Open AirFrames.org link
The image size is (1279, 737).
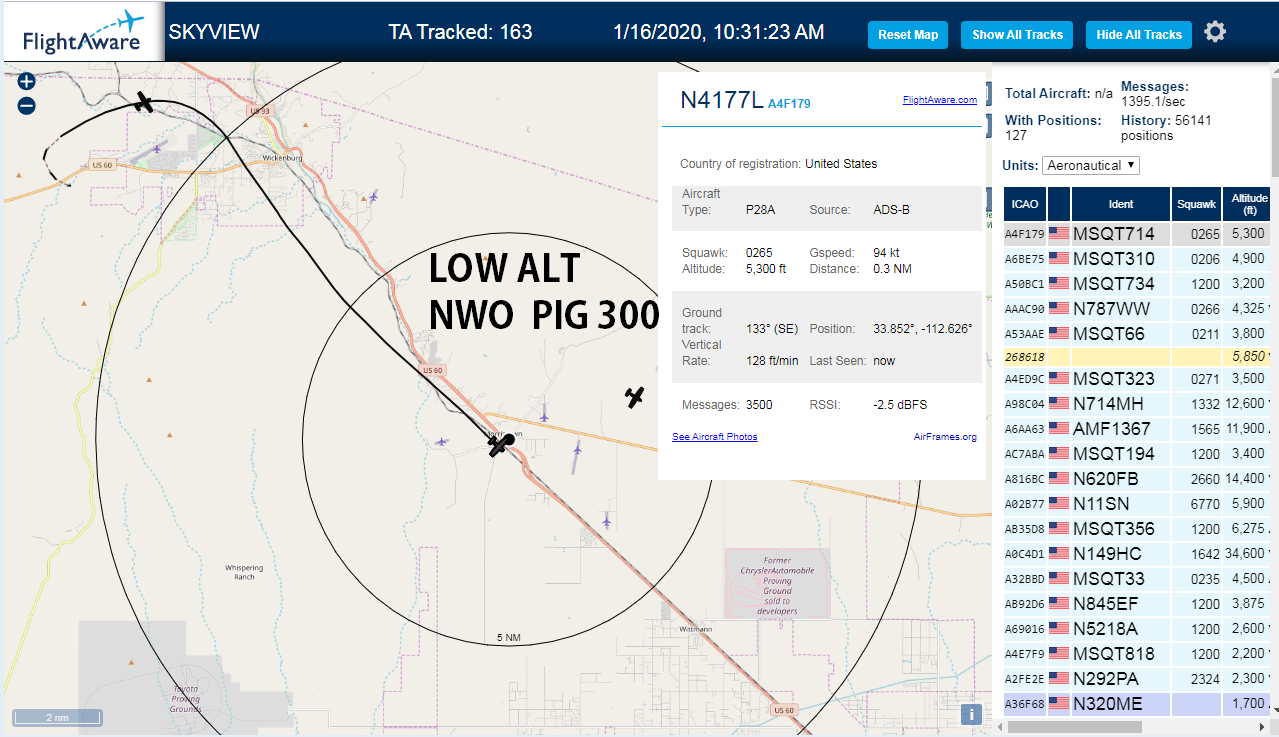(x=945, y=437)
